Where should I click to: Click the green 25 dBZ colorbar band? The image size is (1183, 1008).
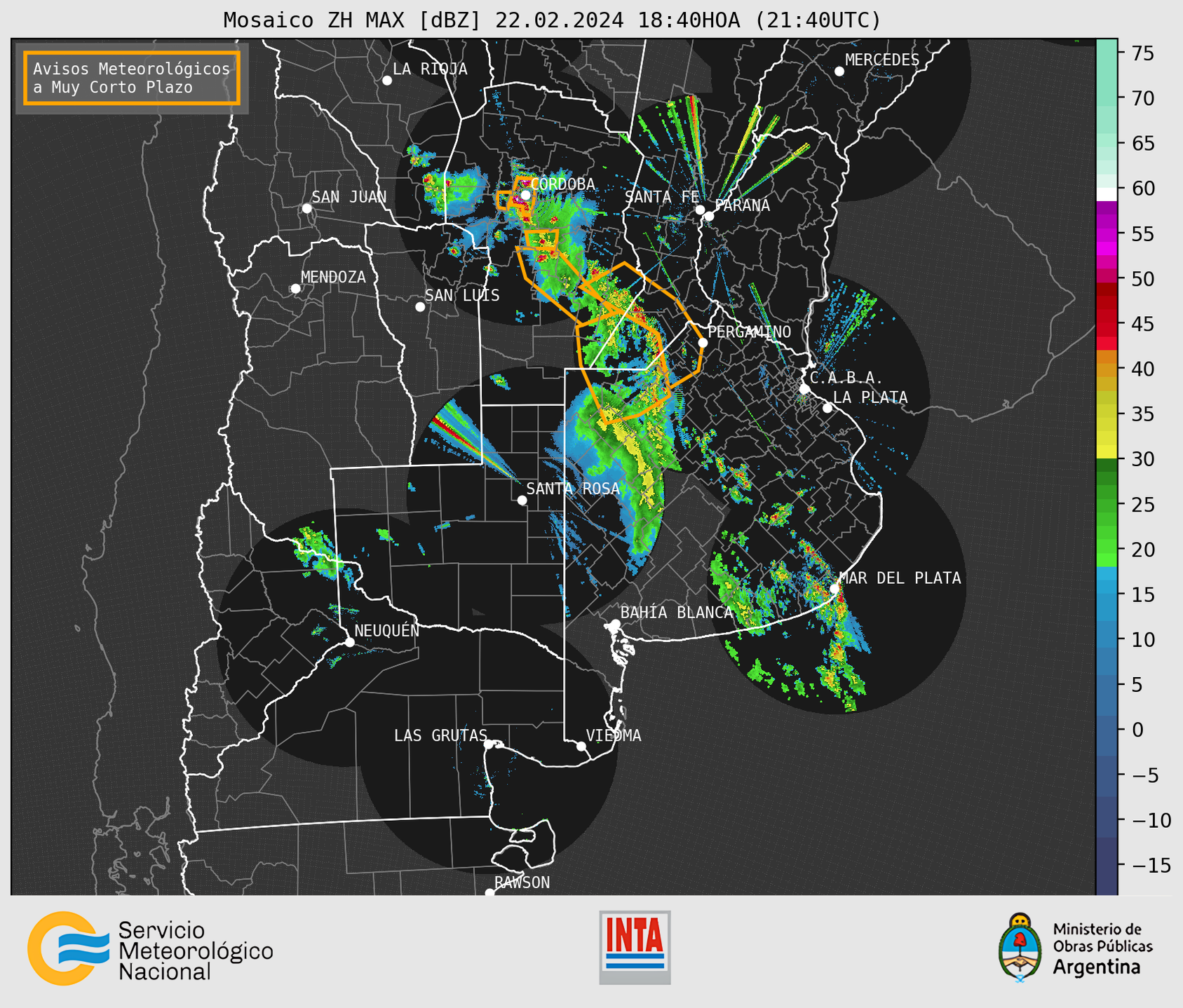pos(1107,504)
